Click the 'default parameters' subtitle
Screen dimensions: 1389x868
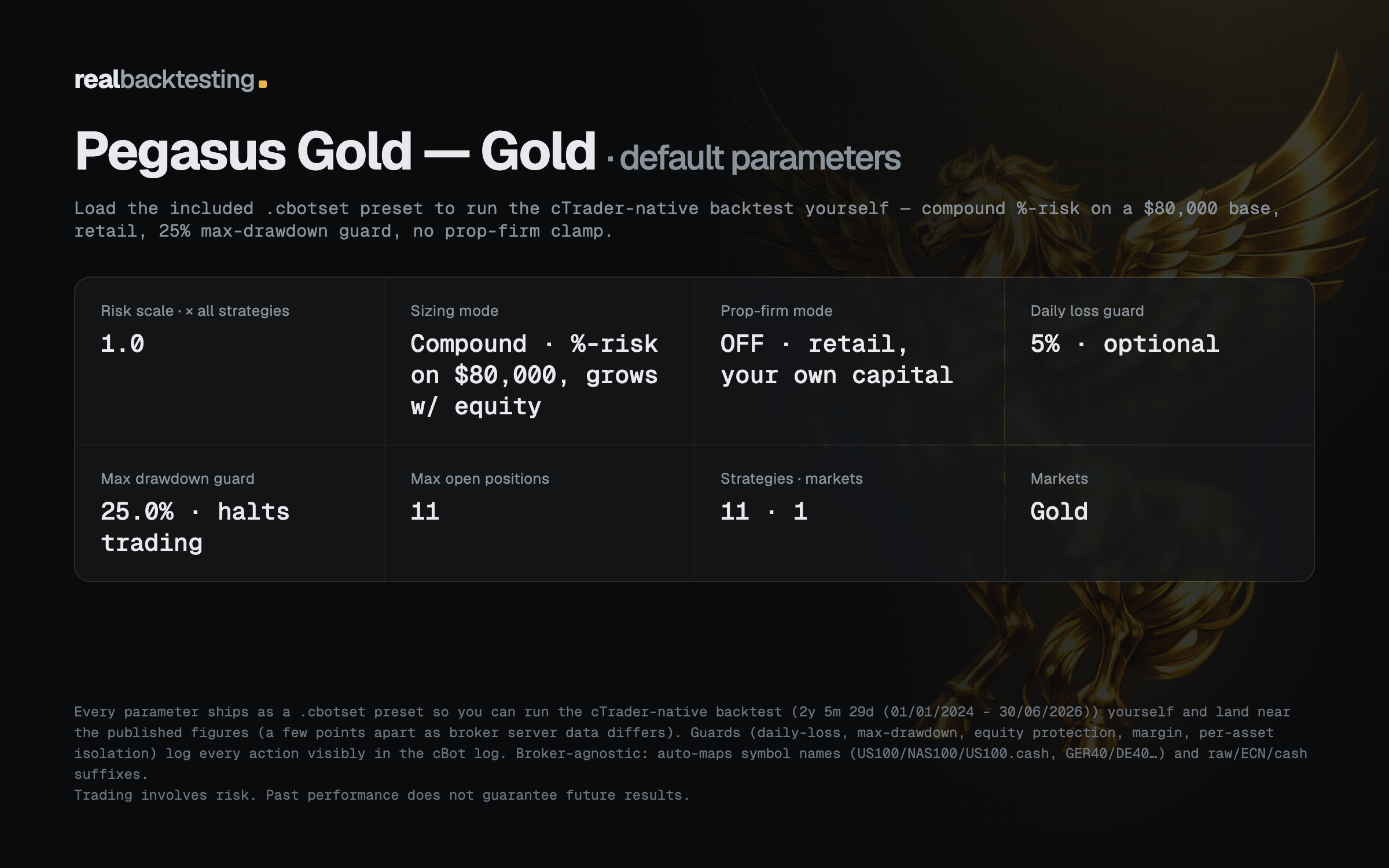click(760, 158)
